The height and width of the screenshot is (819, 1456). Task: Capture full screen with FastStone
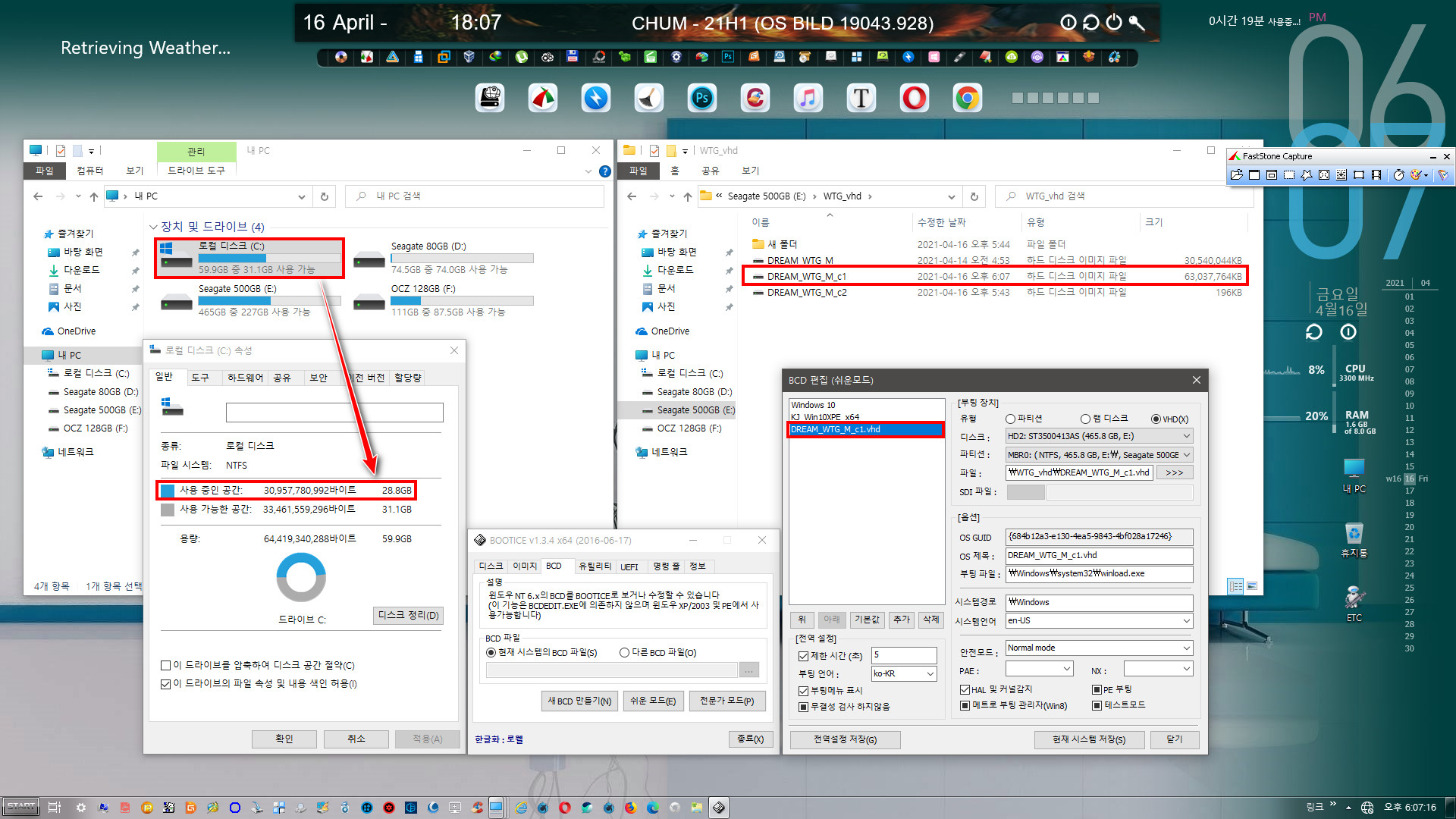point(1324,175)
